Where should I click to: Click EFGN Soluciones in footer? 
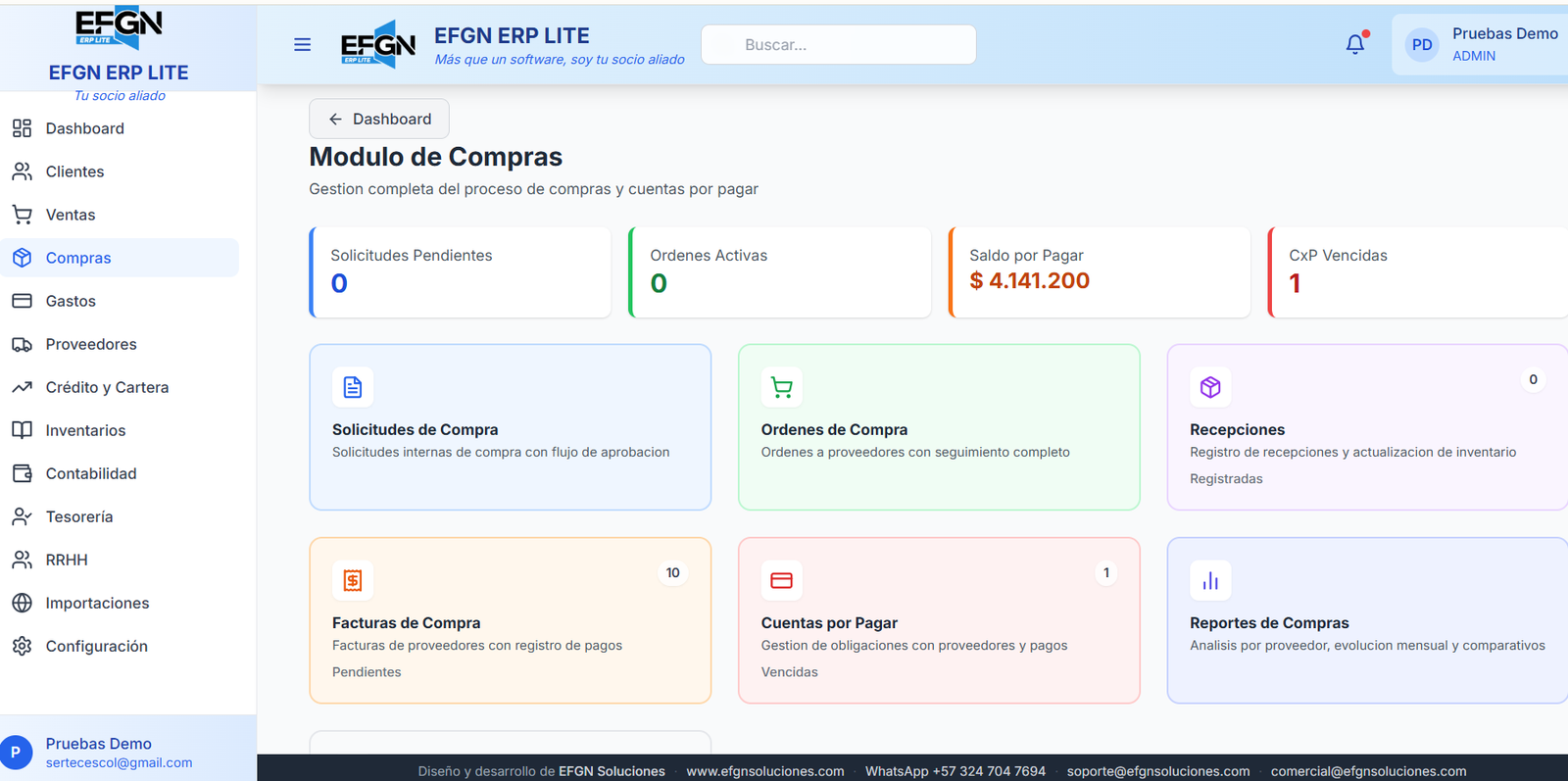pyautogui.click(x=612, y=771)
